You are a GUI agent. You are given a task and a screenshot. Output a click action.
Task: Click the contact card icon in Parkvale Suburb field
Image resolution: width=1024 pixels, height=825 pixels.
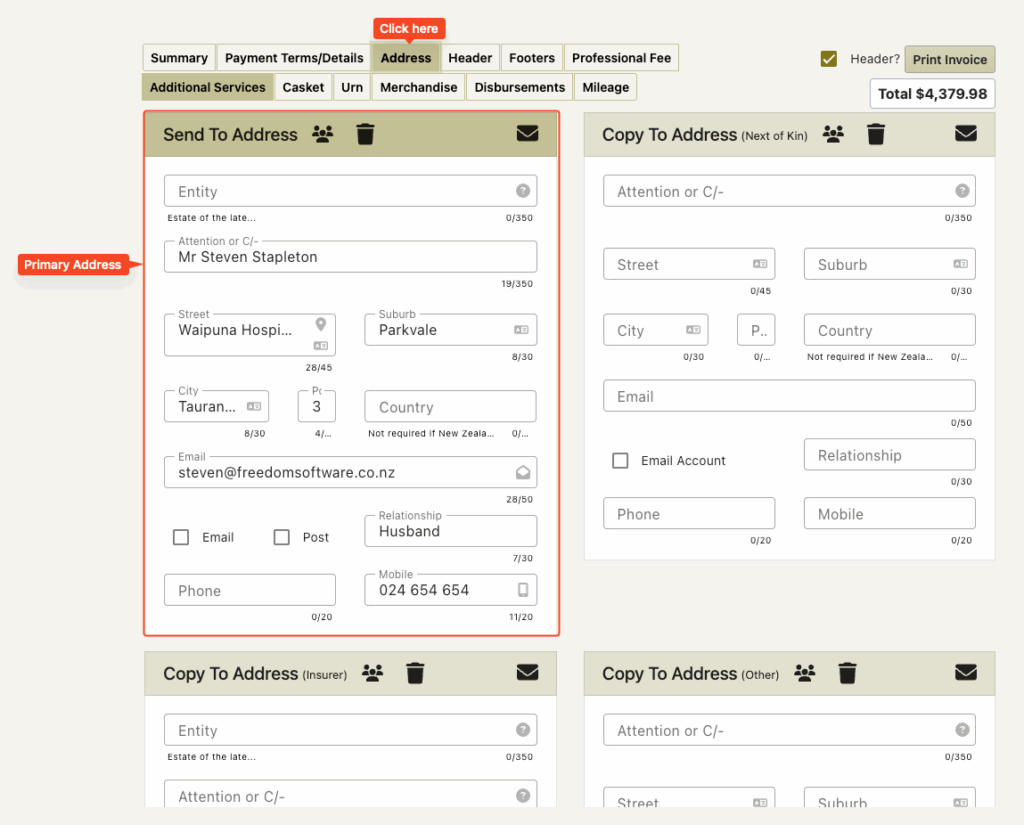click(521, 330)
